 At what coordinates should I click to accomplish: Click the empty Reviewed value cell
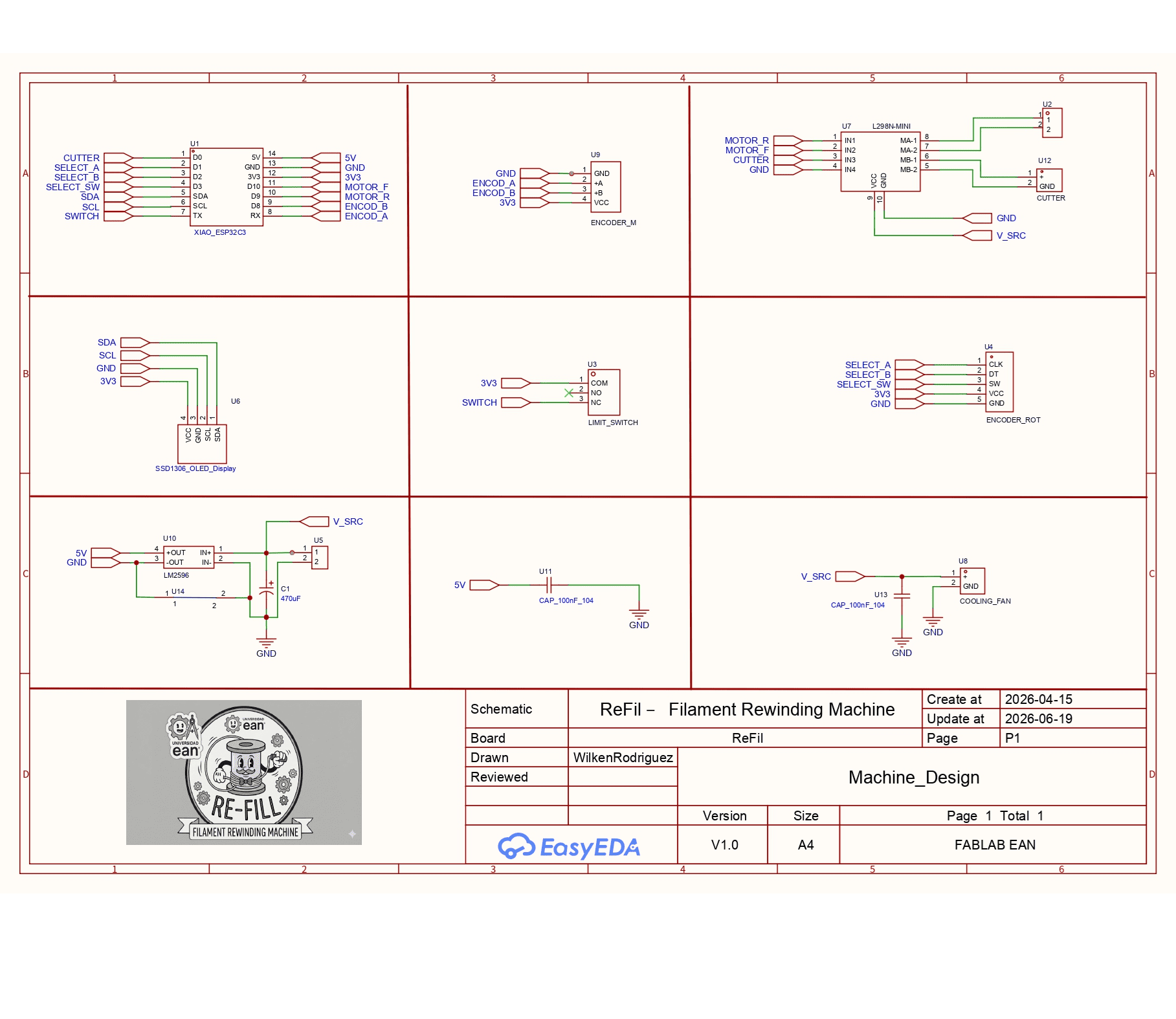623,777
